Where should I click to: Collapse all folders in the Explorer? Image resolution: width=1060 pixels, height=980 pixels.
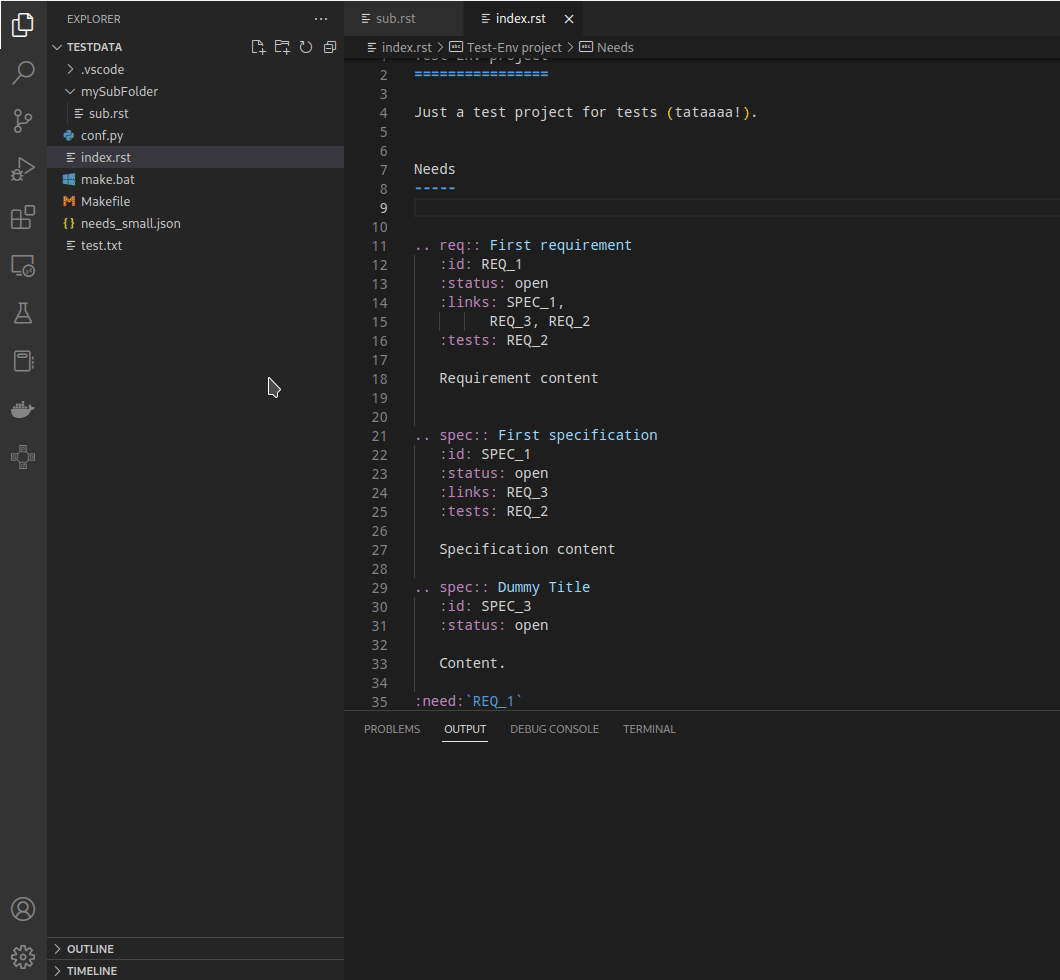click(330, 47)
